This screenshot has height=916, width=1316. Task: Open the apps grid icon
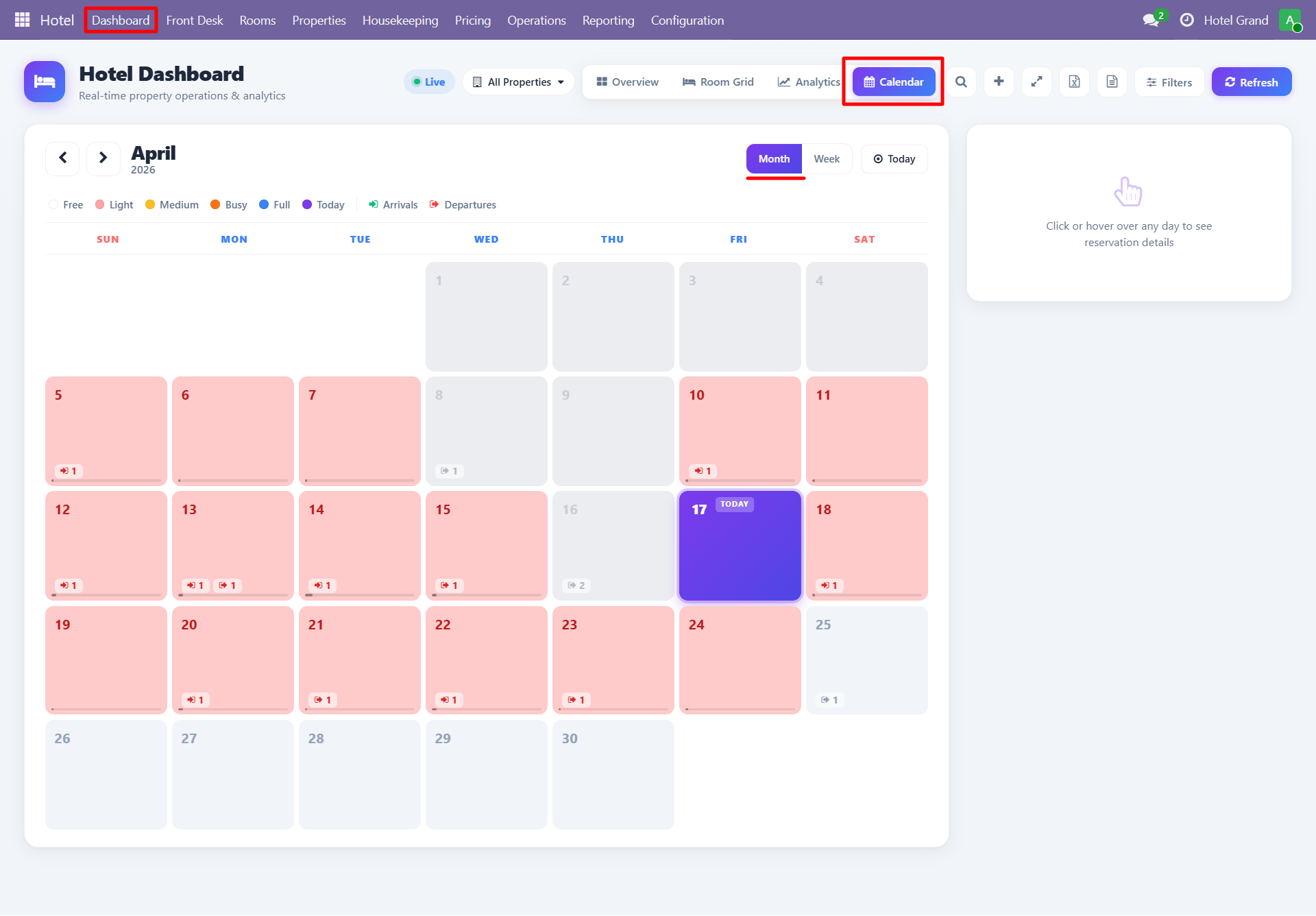(x=21, y=20)
